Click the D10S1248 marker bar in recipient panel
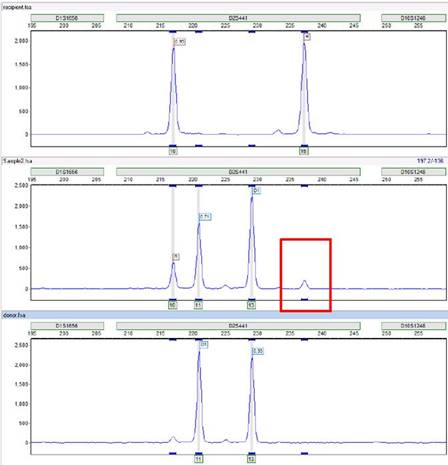448x466 pixels. pyautogui.click(x=413, y=18)
